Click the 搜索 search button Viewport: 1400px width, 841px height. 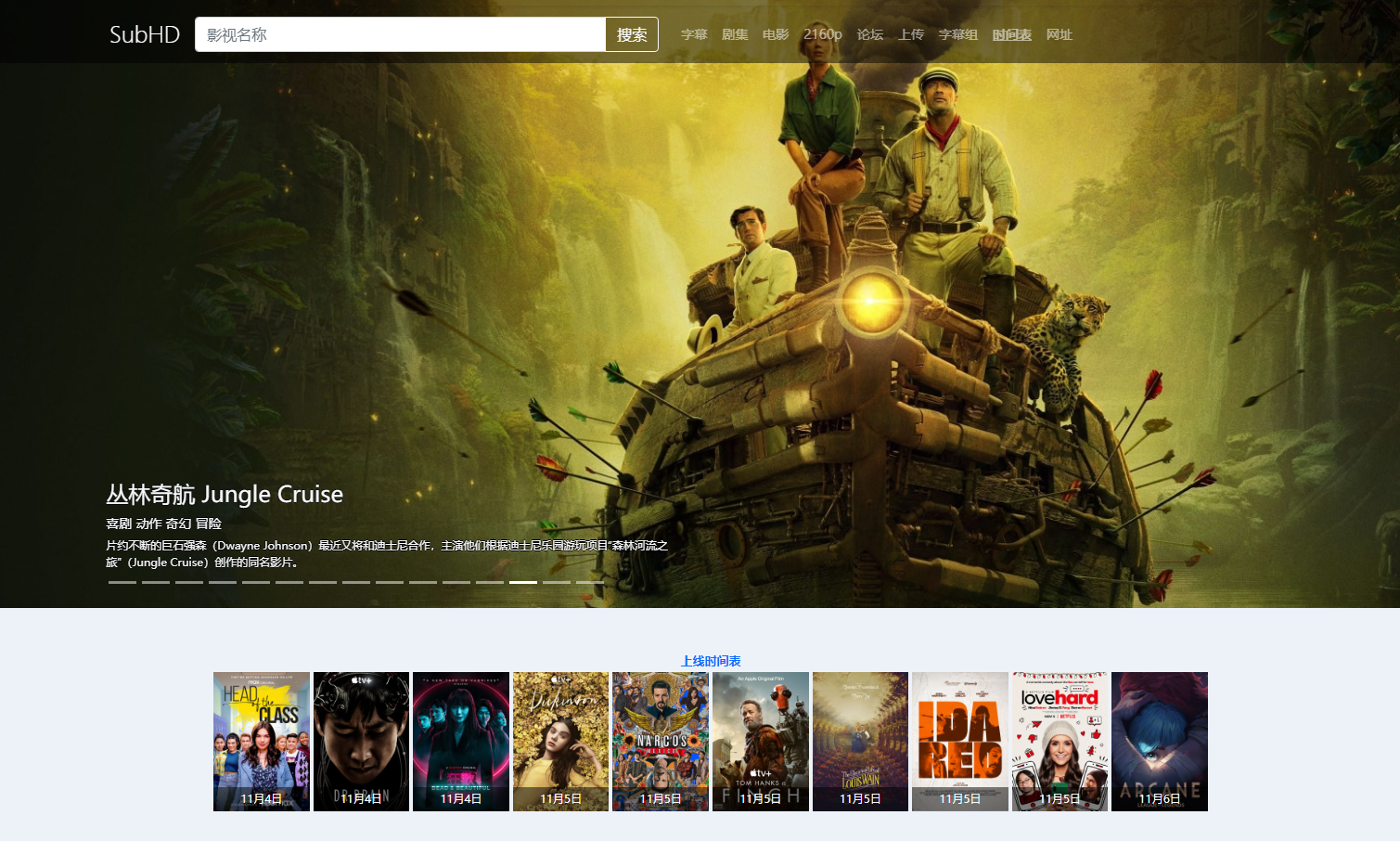632,34
